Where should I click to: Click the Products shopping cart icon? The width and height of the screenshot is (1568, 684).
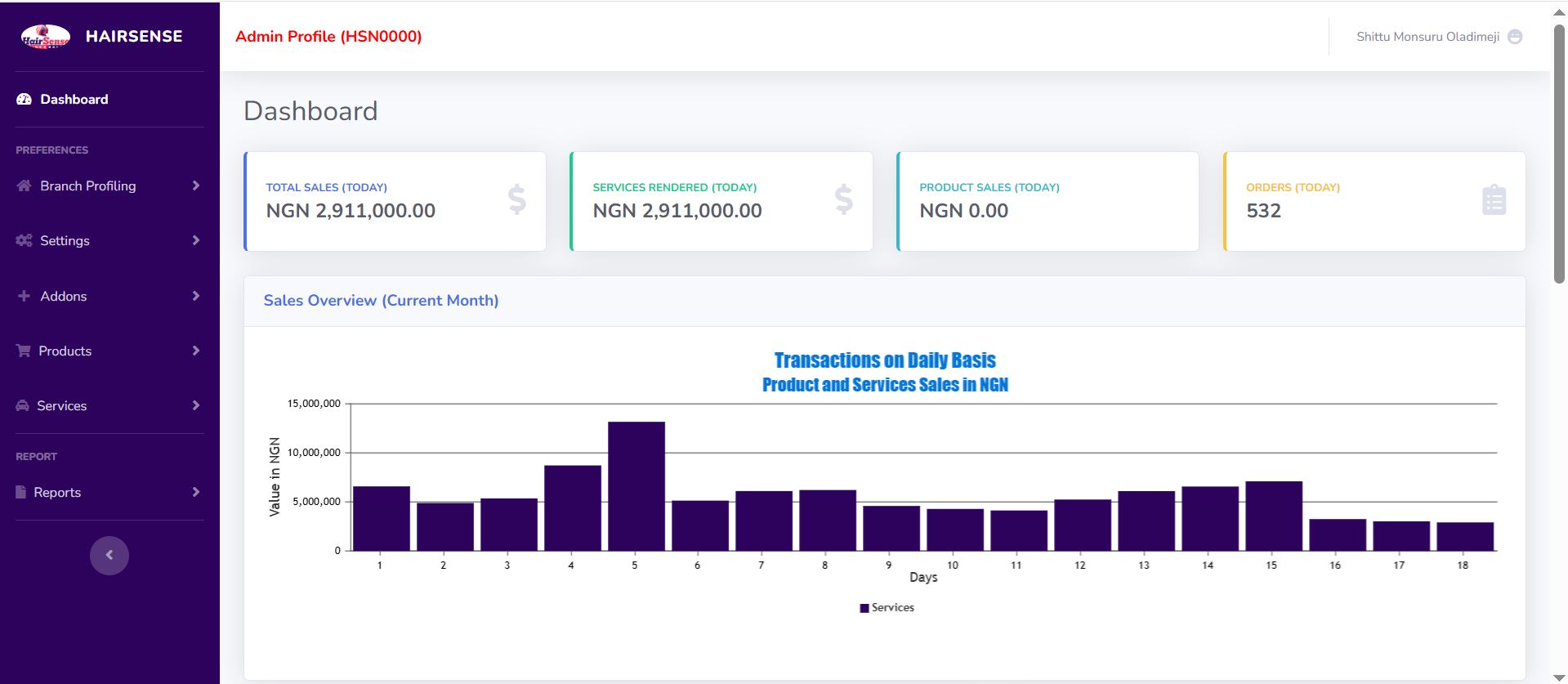tap(24, 351)
